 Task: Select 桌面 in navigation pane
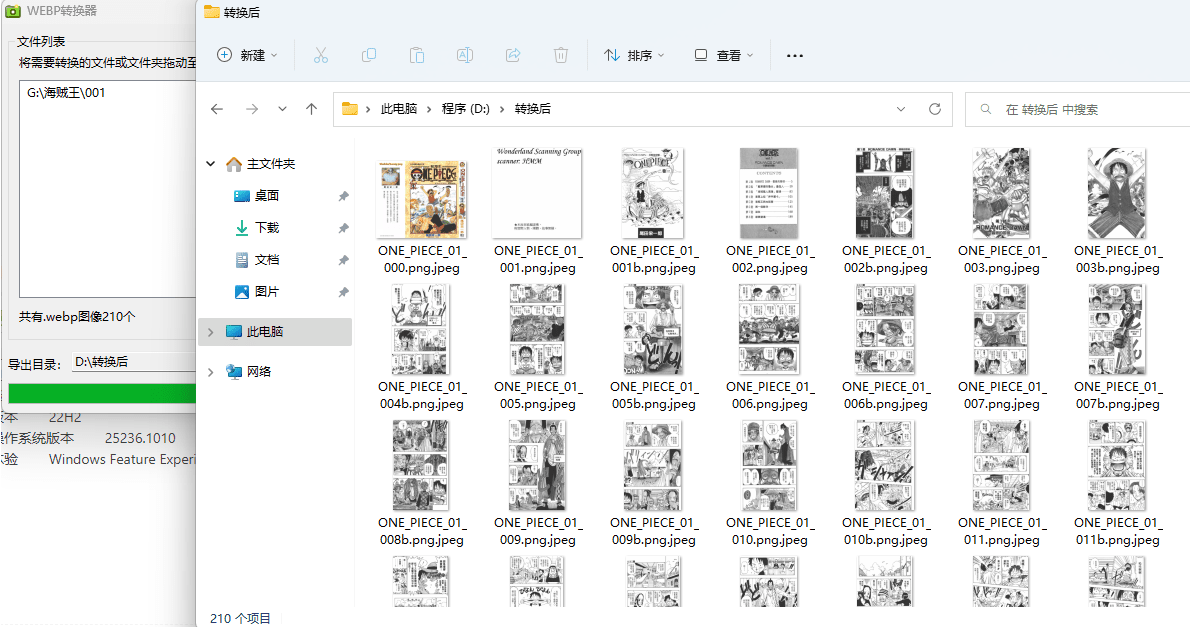[x=266, y=196]
